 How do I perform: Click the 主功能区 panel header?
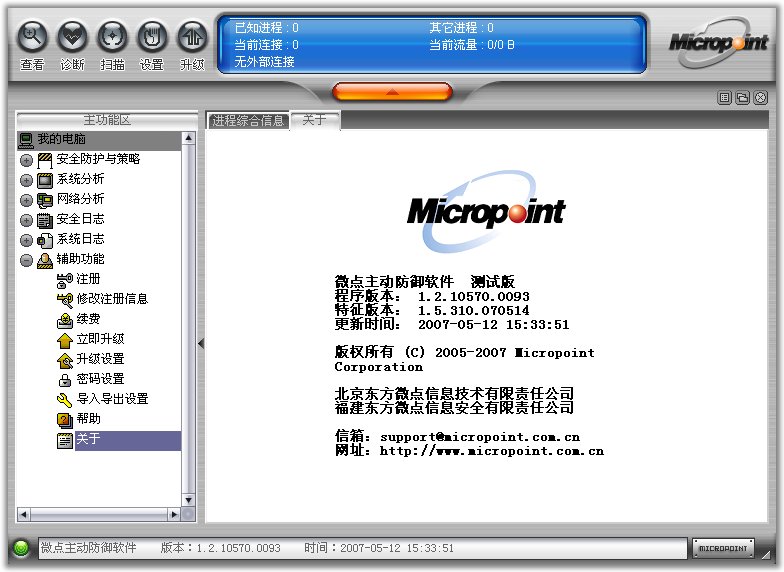pos(107,120)
